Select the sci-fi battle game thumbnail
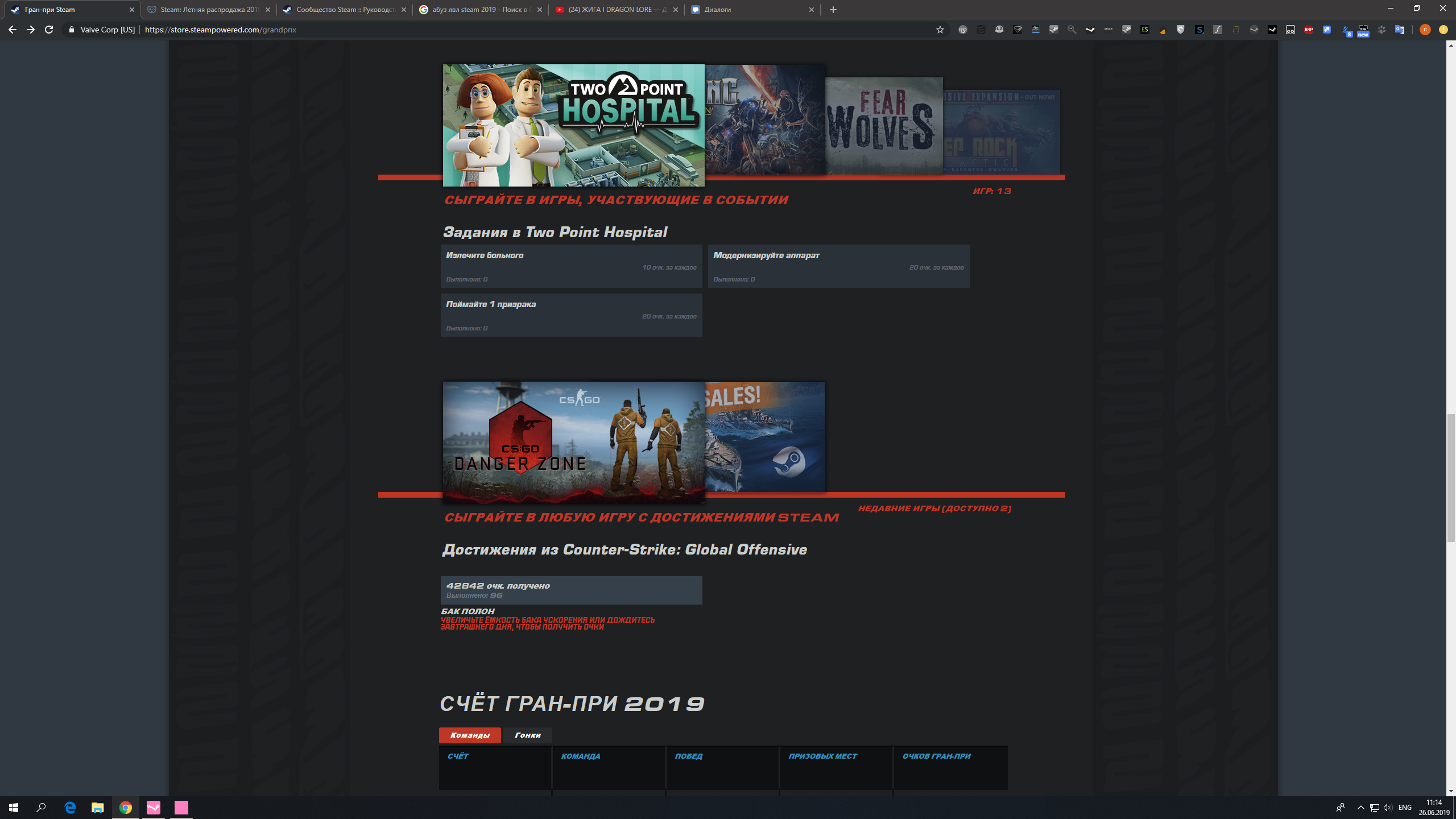 pyautogui.click(x=765, y=119)
